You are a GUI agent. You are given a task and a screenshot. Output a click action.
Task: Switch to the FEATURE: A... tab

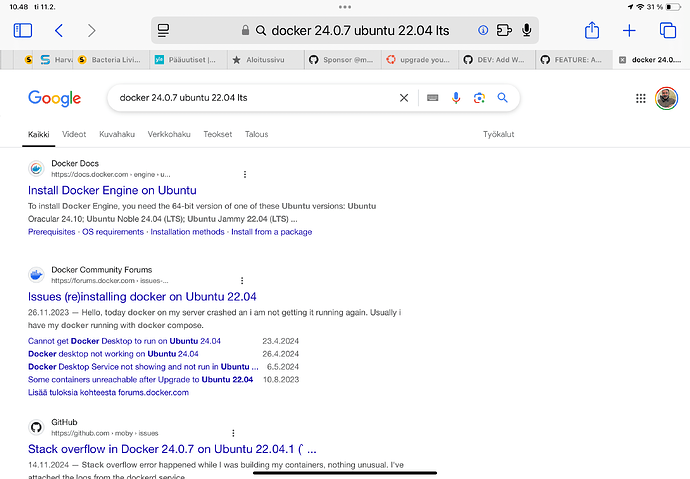[x=574, y=60]
